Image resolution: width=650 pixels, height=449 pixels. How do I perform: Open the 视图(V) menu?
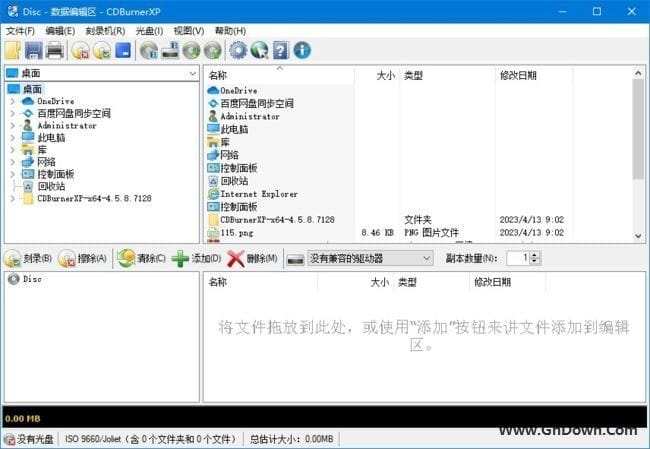(x=189, y=31)
